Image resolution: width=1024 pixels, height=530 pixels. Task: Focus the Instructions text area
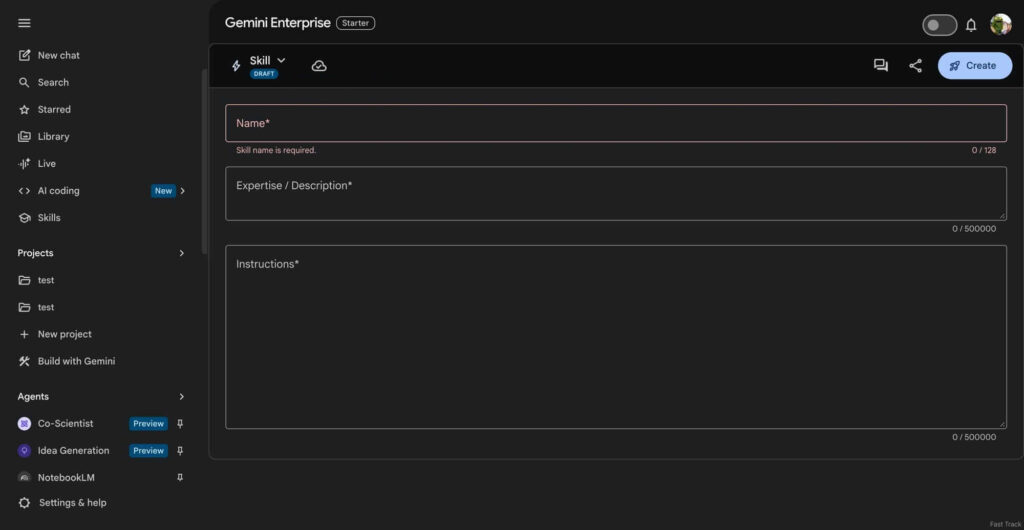coord(615,337)
